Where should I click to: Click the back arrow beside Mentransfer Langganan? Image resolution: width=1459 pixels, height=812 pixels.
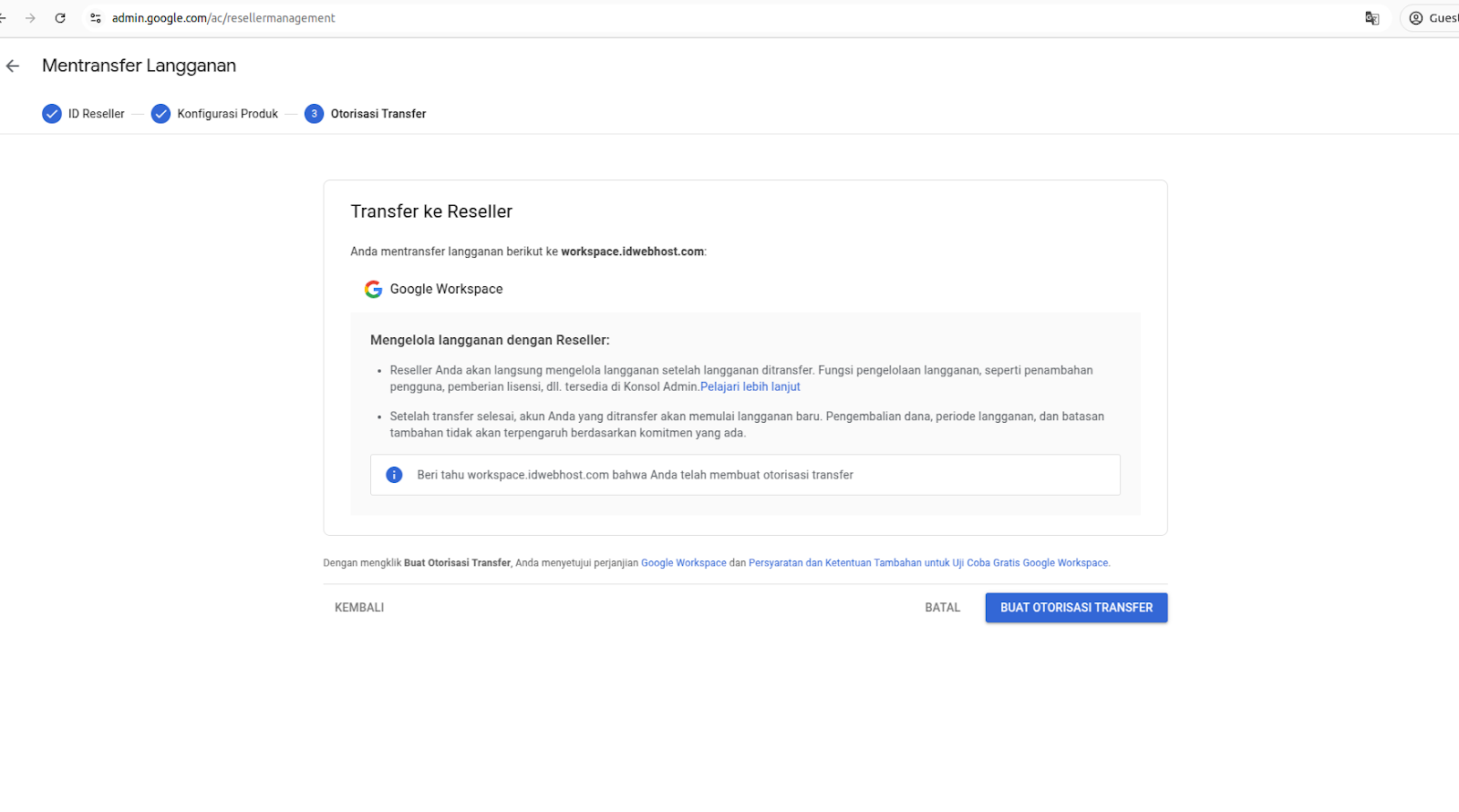click(12, 66)
